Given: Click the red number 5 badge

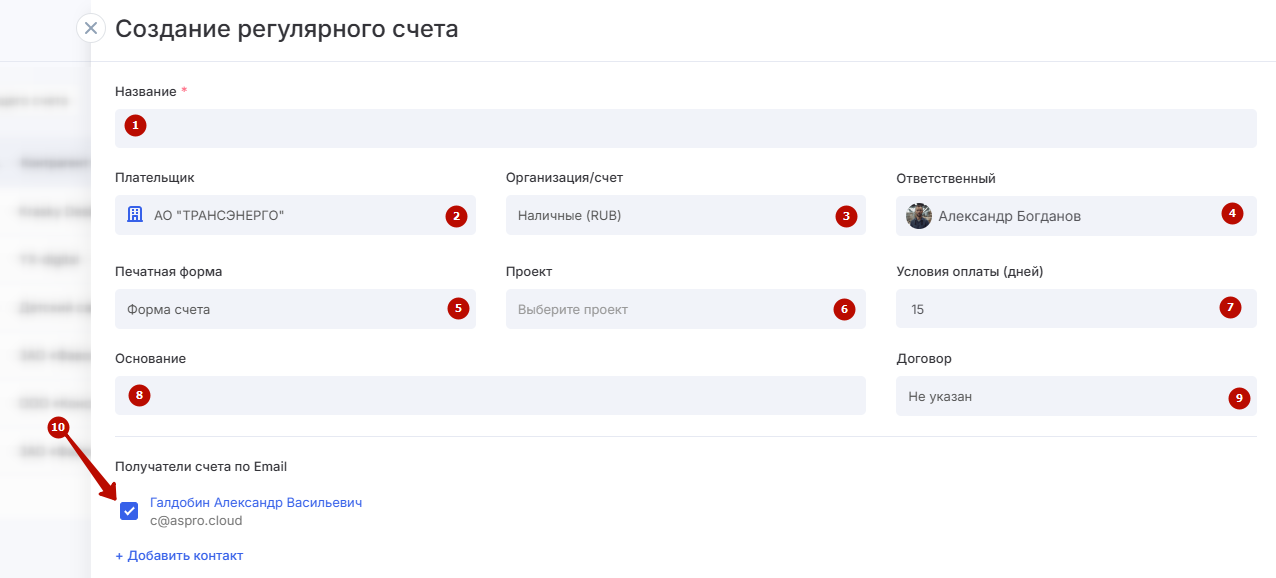Looking at the screenshot, I should pyautogui.click(x=458, y=308).
